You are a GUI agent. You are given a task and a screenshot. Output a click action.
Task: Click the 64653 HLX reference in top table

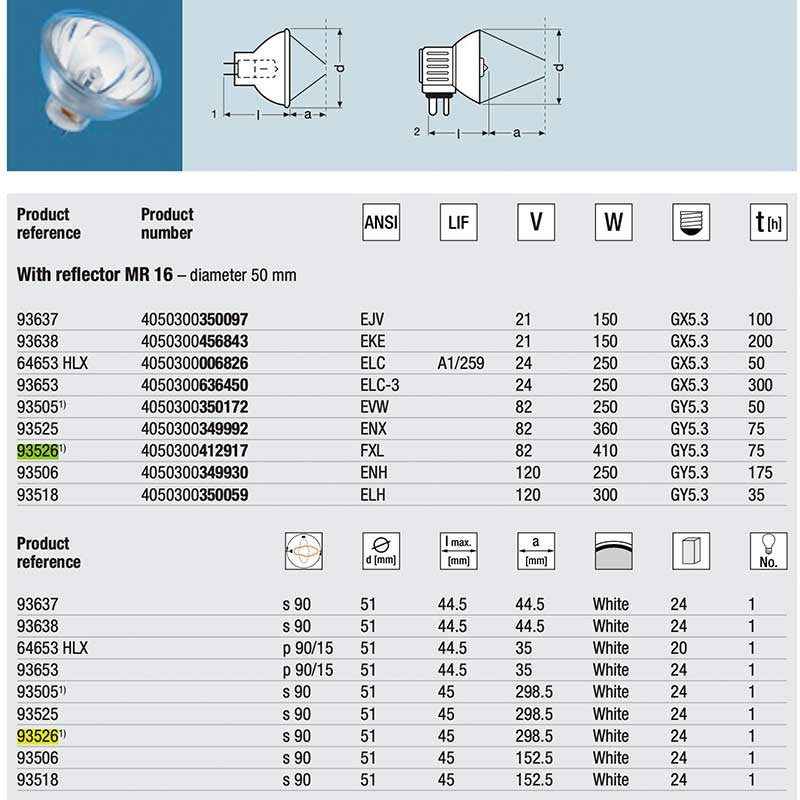click(x=53, y=363)
